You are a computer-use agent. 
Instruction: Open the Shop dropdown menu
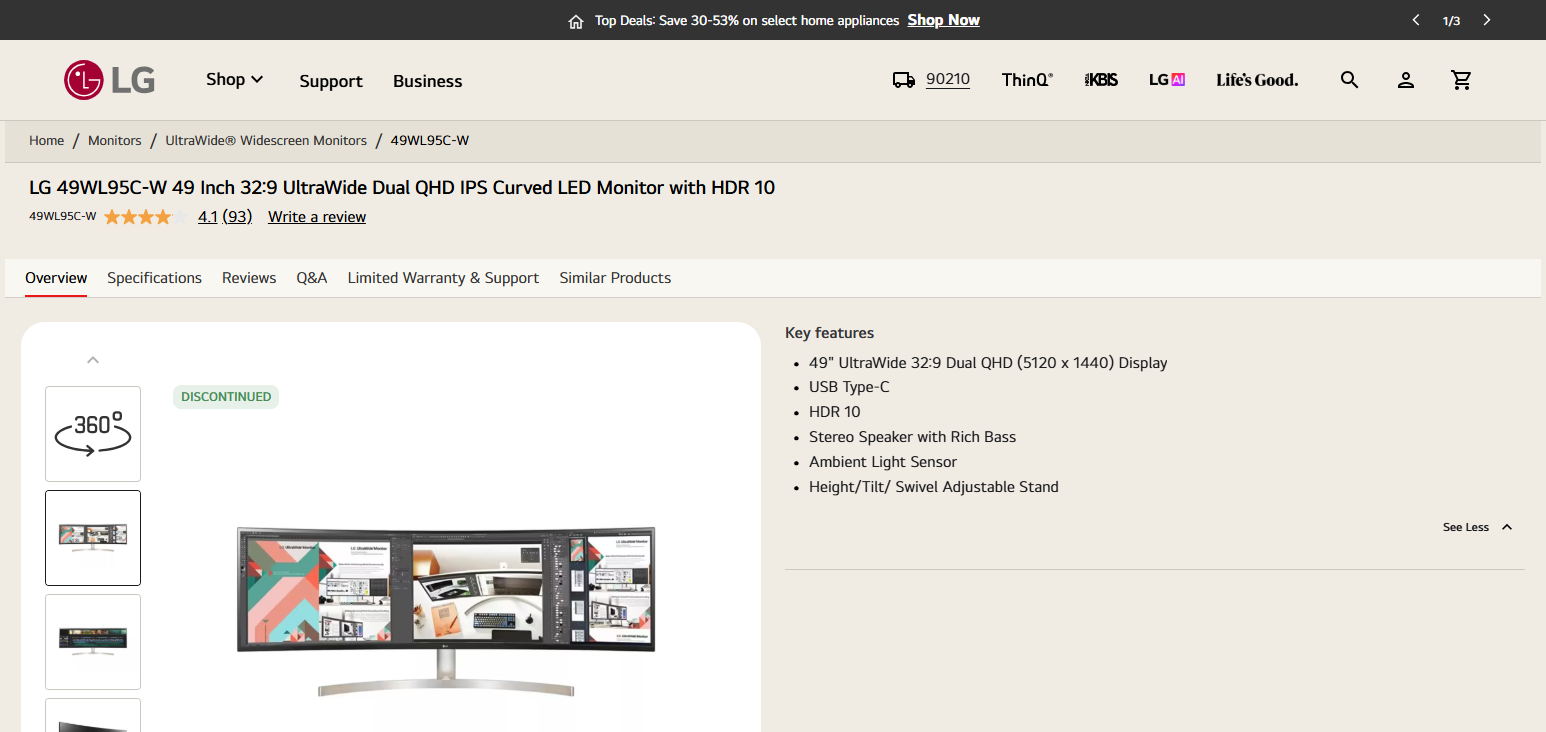pyautogui.click(x=234, y=80)
